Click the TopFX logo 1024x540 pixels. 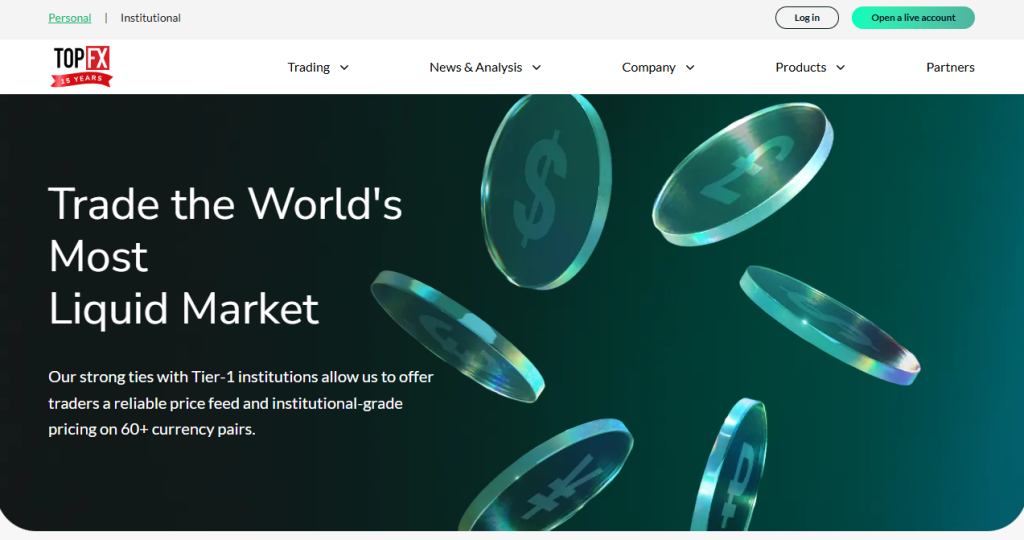pyautogui.click(x=81, y=60)
